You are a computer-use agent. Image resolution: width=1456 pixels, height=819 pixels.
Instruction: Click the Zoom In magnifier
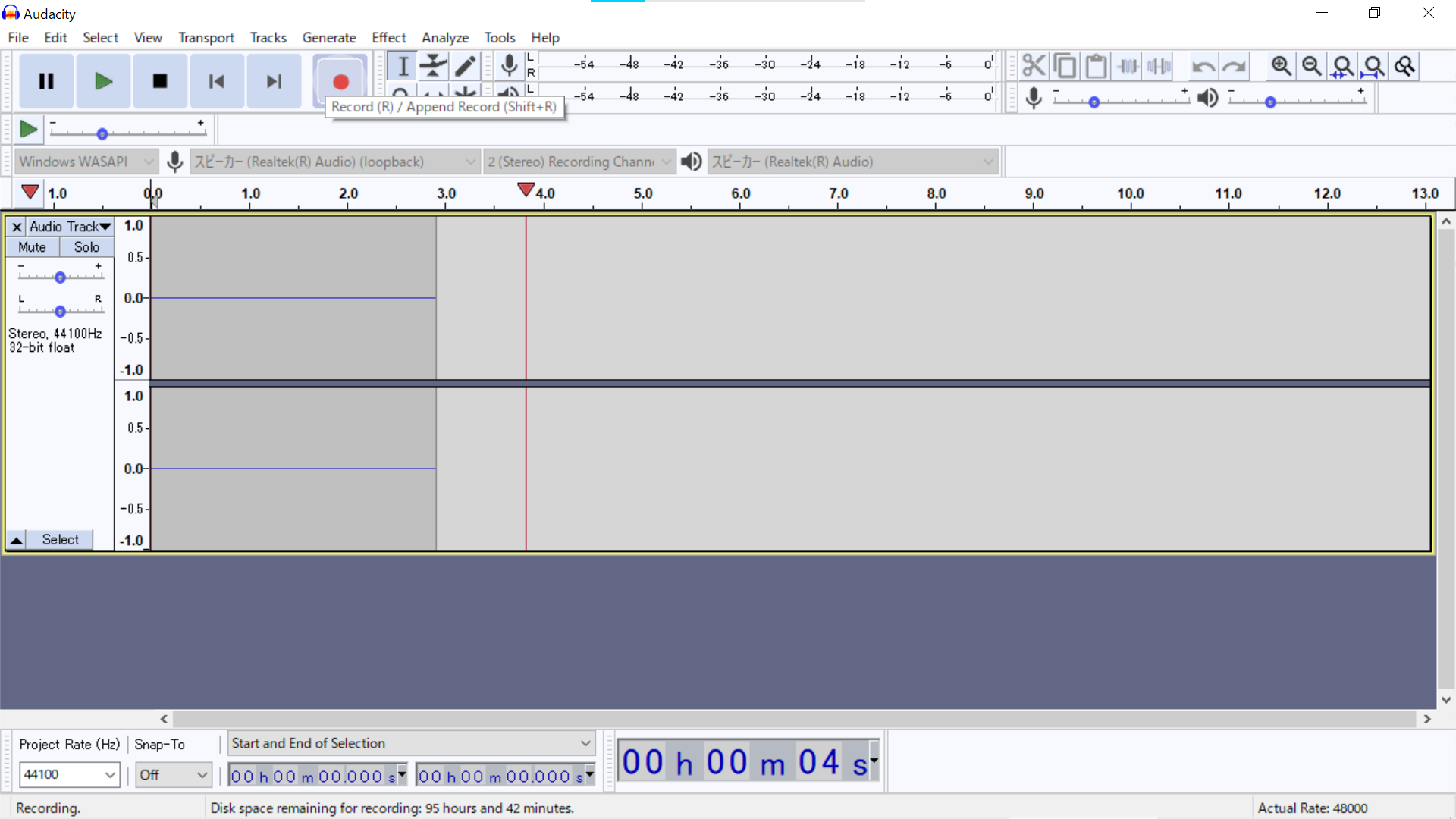(1281, 66)
